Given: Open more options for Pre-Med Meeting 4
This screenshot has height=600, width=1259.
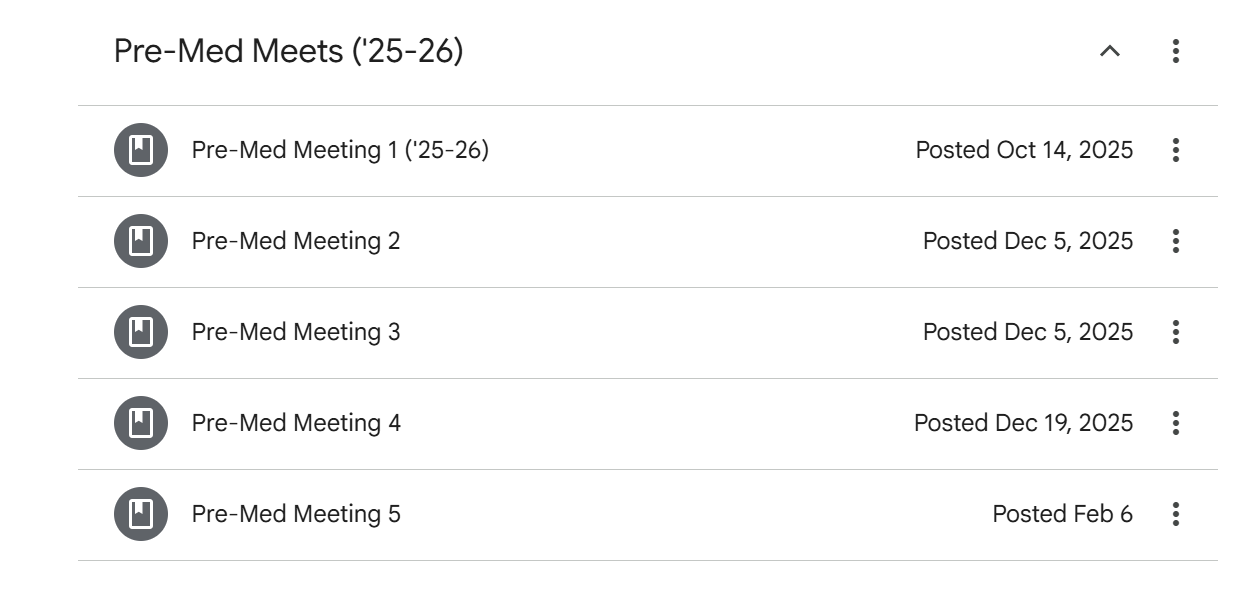Looking at the screenshot, I should (1175, 424).
